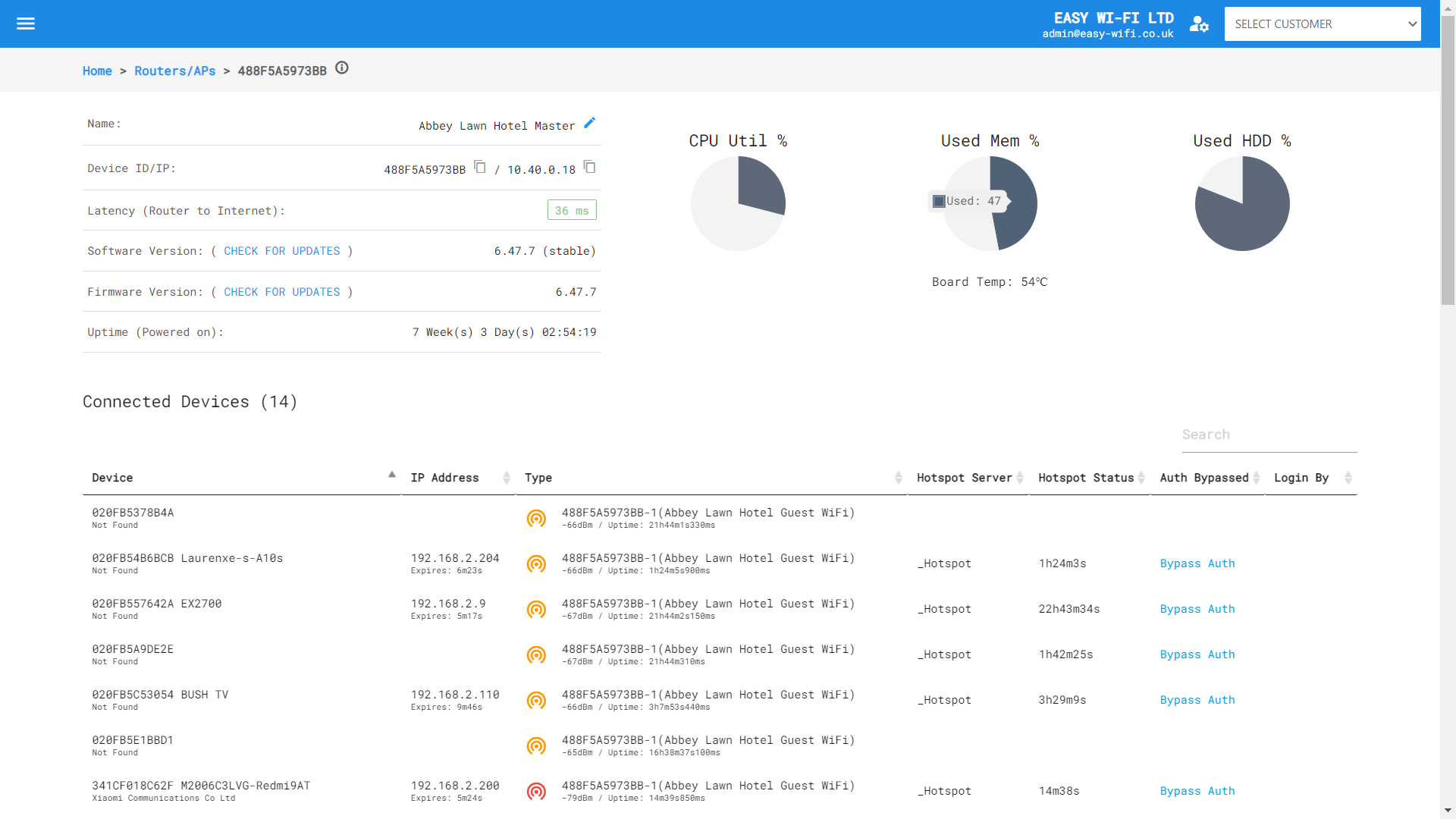1456x819 pixels.
Task: Check for updates on Firmware Version
Action: click(281, 292)
